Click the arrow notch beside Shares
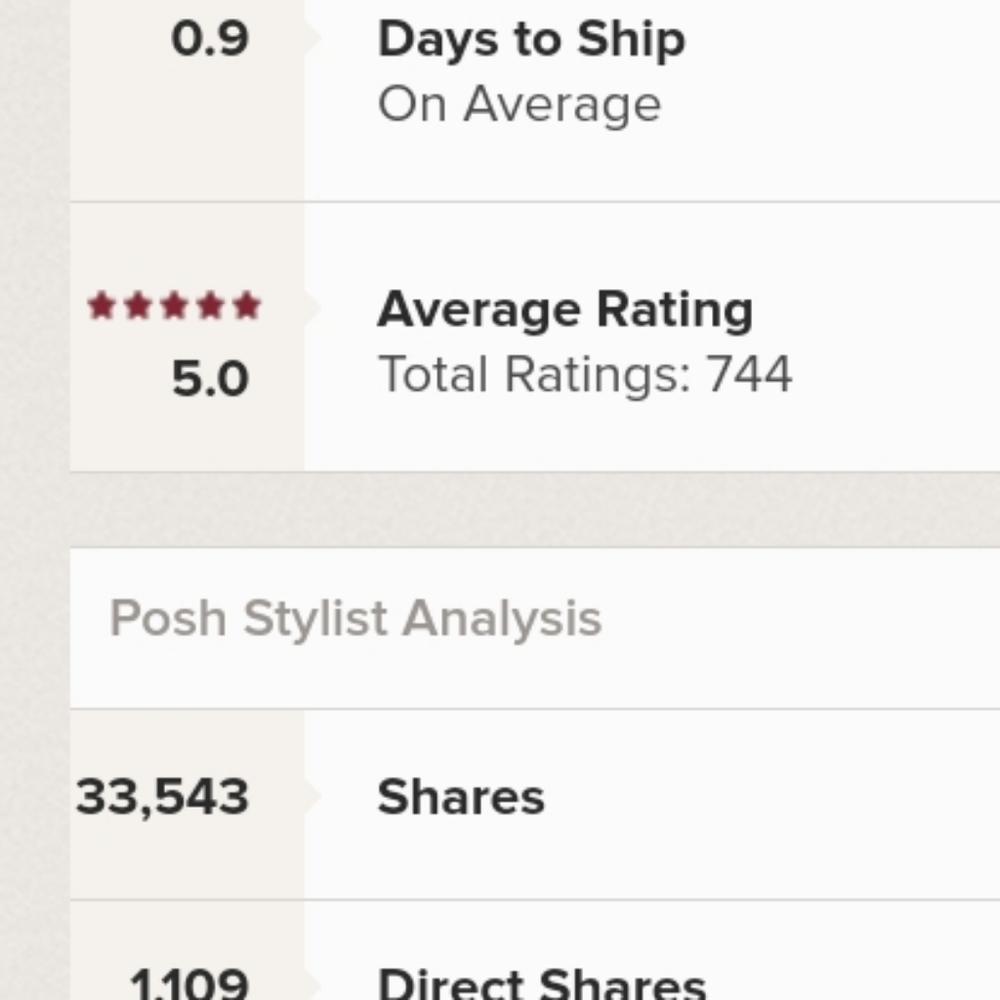 tap(312, 795)
